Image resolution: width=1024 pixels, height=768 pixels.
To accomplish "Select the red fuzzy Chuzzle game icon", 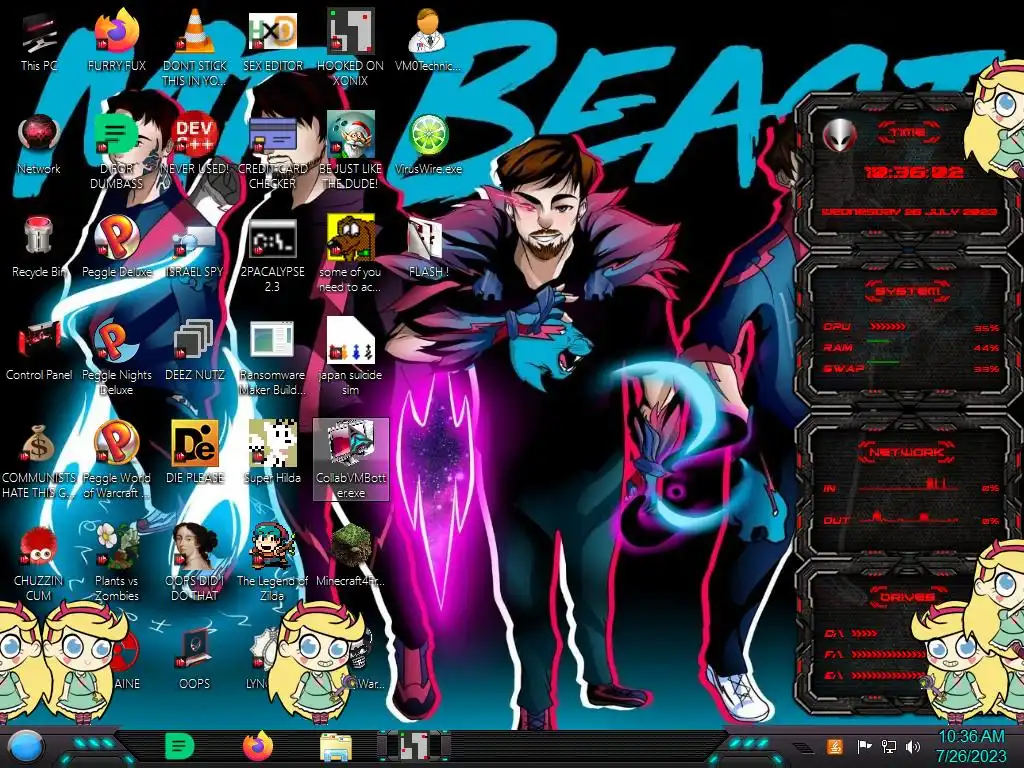I will (39, 563).
